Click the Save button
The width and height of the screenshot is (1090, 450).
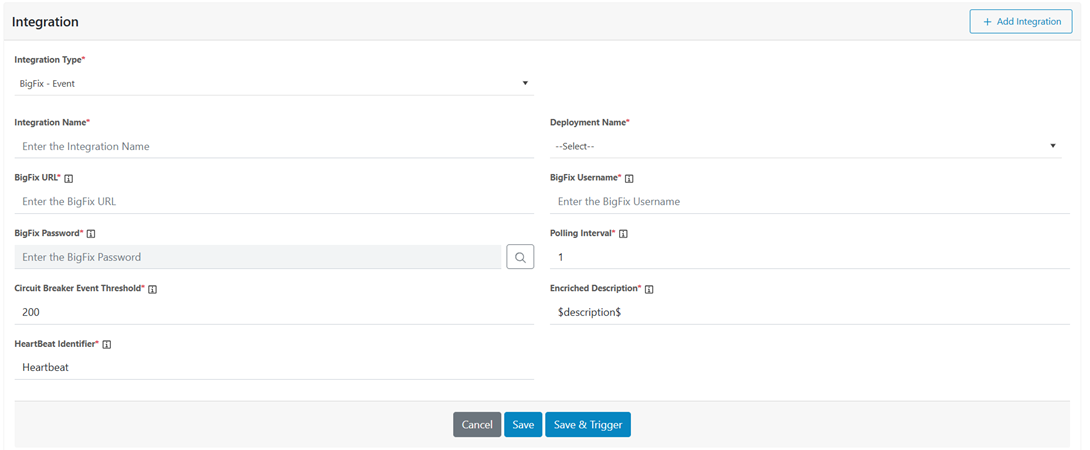pos(523,425)
